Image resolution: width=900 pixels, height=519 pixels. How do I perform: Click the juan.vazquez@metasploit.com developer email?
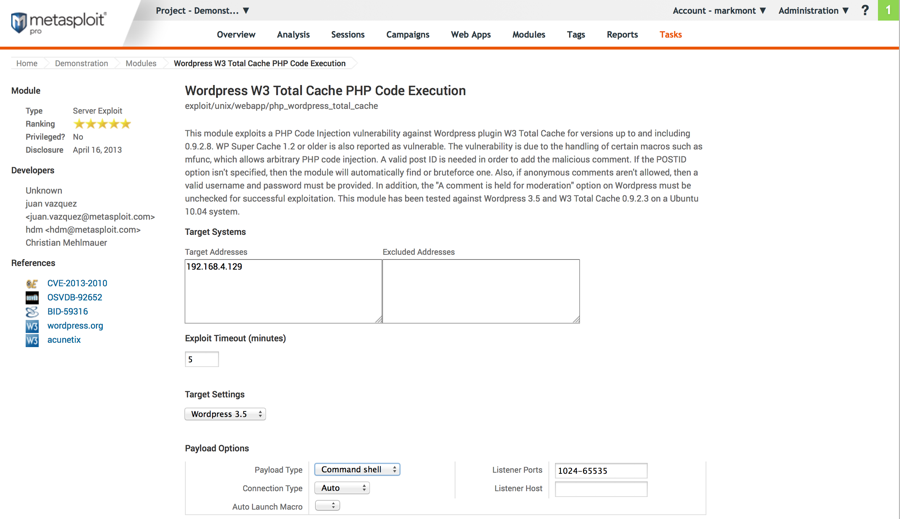click(x=90, y=216)
